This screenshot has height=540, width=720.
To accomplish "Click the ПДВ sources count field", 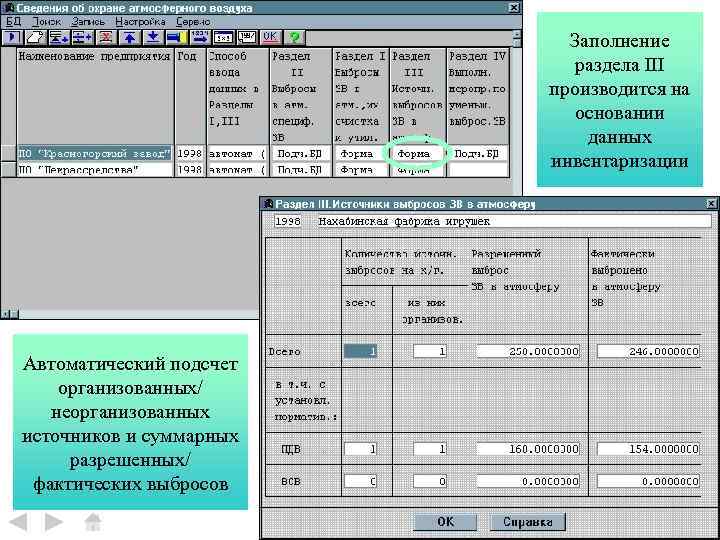I will tap(360, 449).
